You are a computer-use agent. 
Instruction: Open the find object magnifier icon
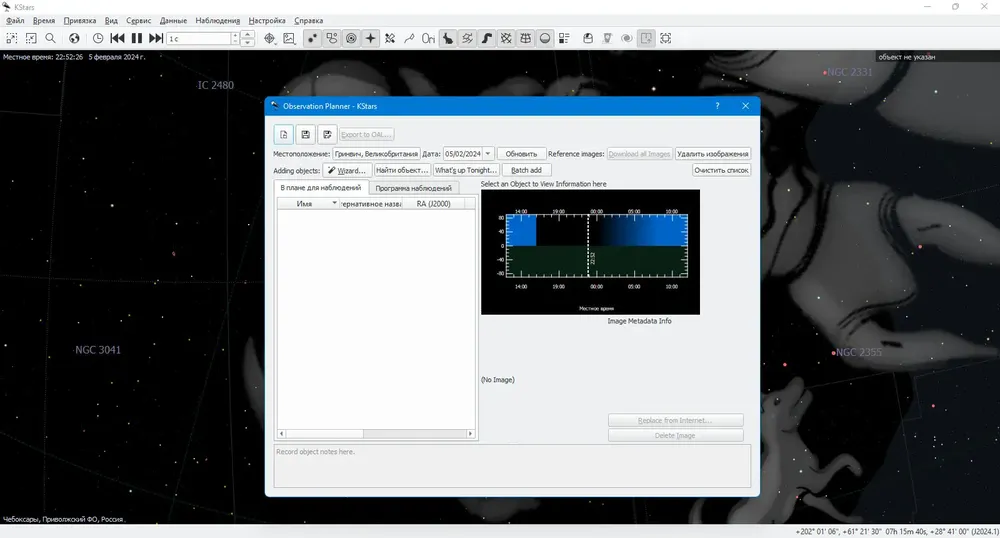tap(50, 38)
